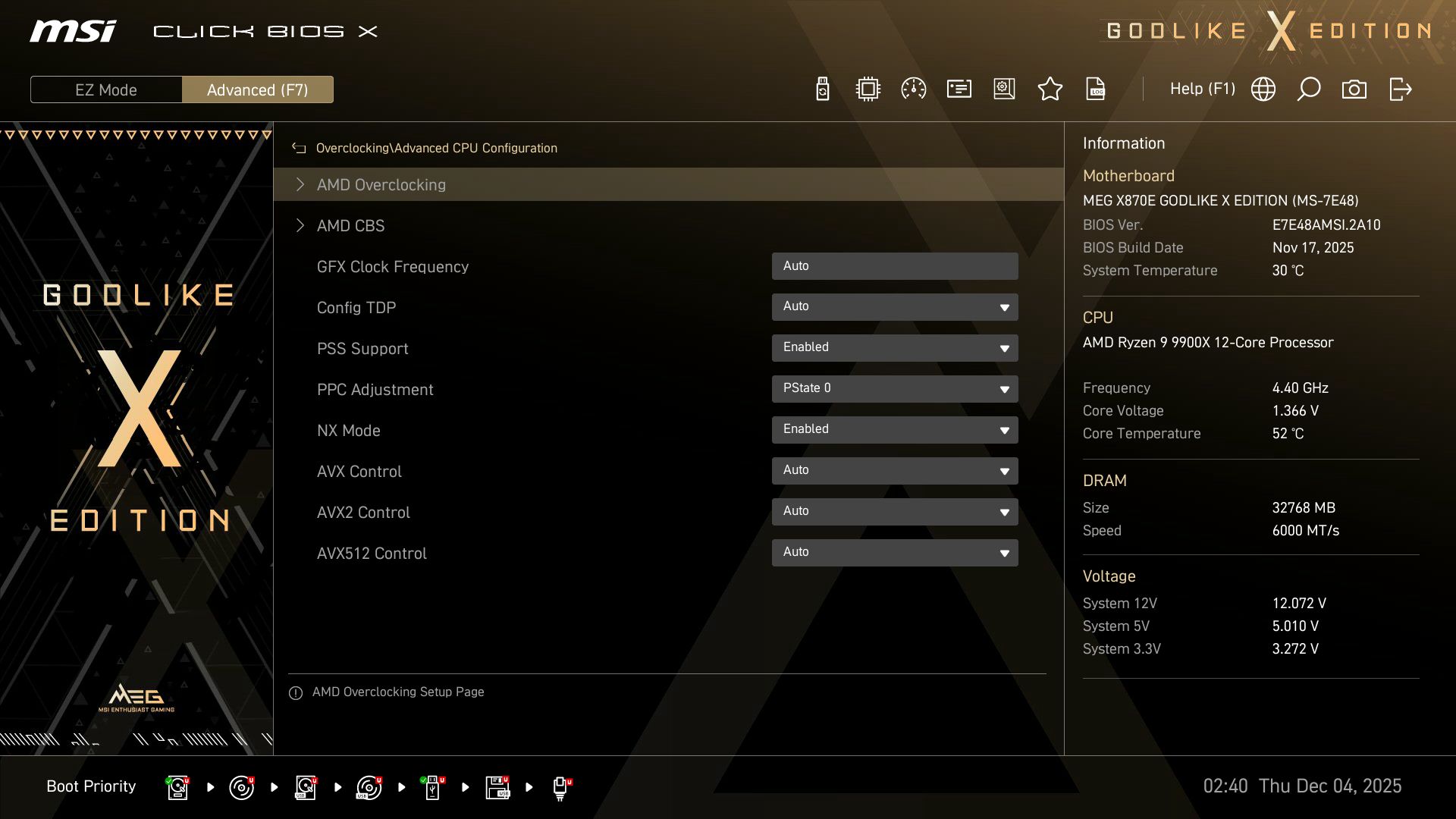The width and height of the screenshot is (1456, 819).
Task: Set PSS Support to Disabled
Action: [x=895, y=347]
